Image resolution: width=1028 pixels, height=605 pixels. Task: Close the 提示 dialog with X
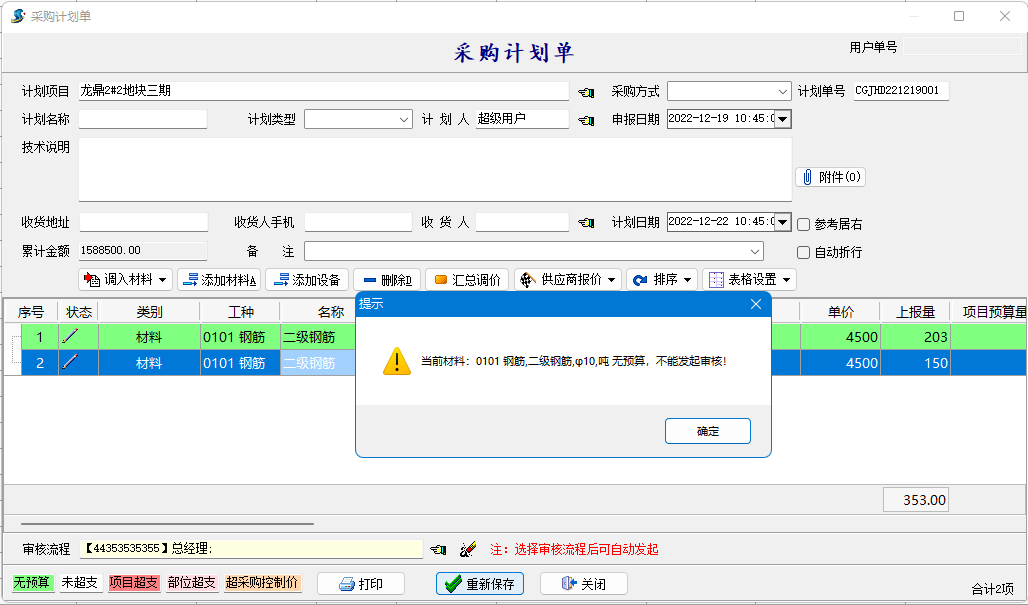coord(756,304)
